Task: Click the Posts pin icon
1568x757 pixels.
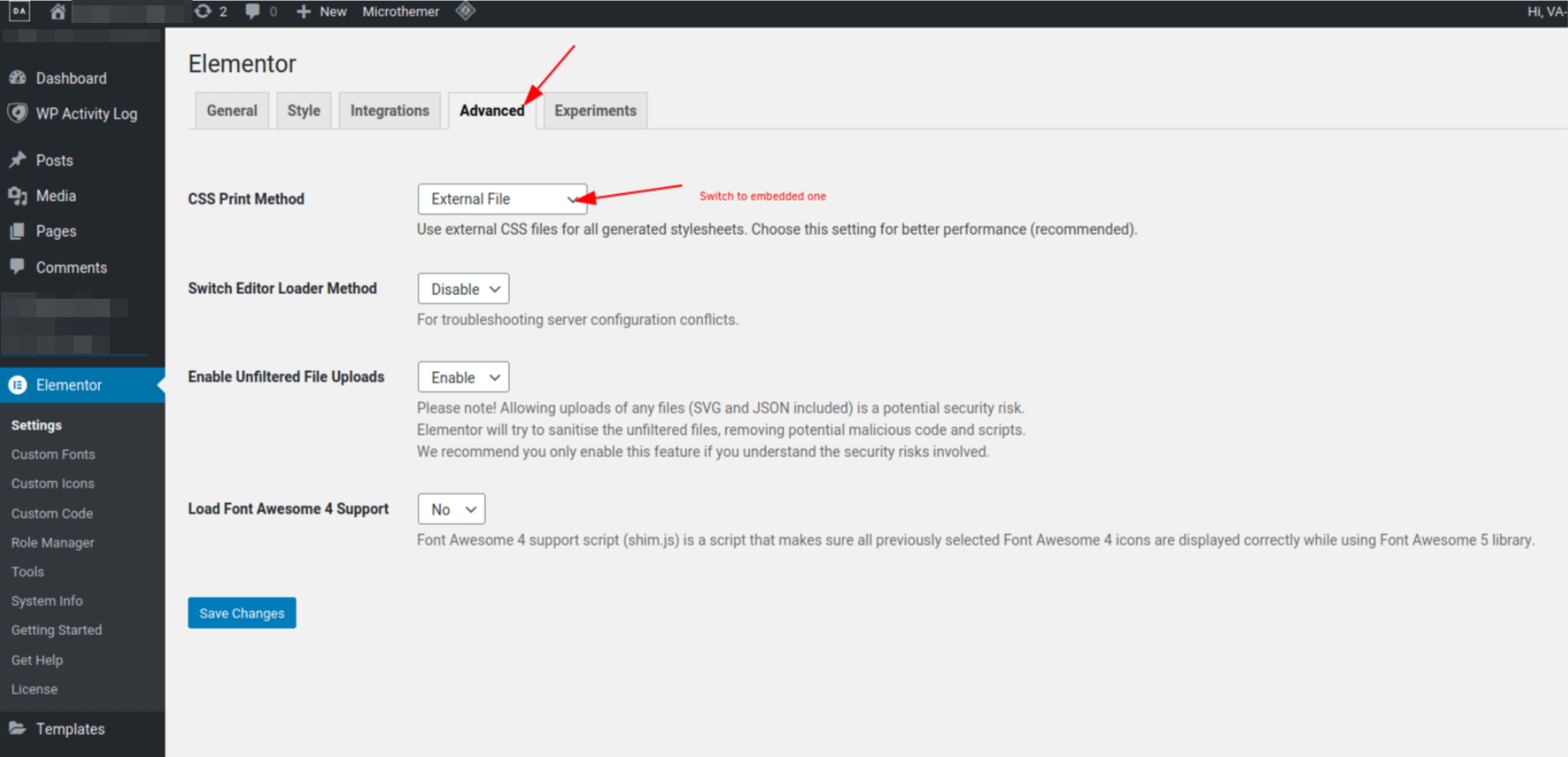Action: pos(17,159)
